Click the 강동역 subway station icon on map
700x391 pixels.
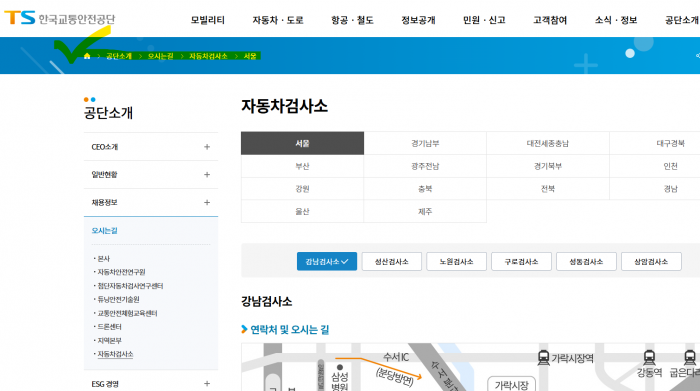tap(649, 358)
